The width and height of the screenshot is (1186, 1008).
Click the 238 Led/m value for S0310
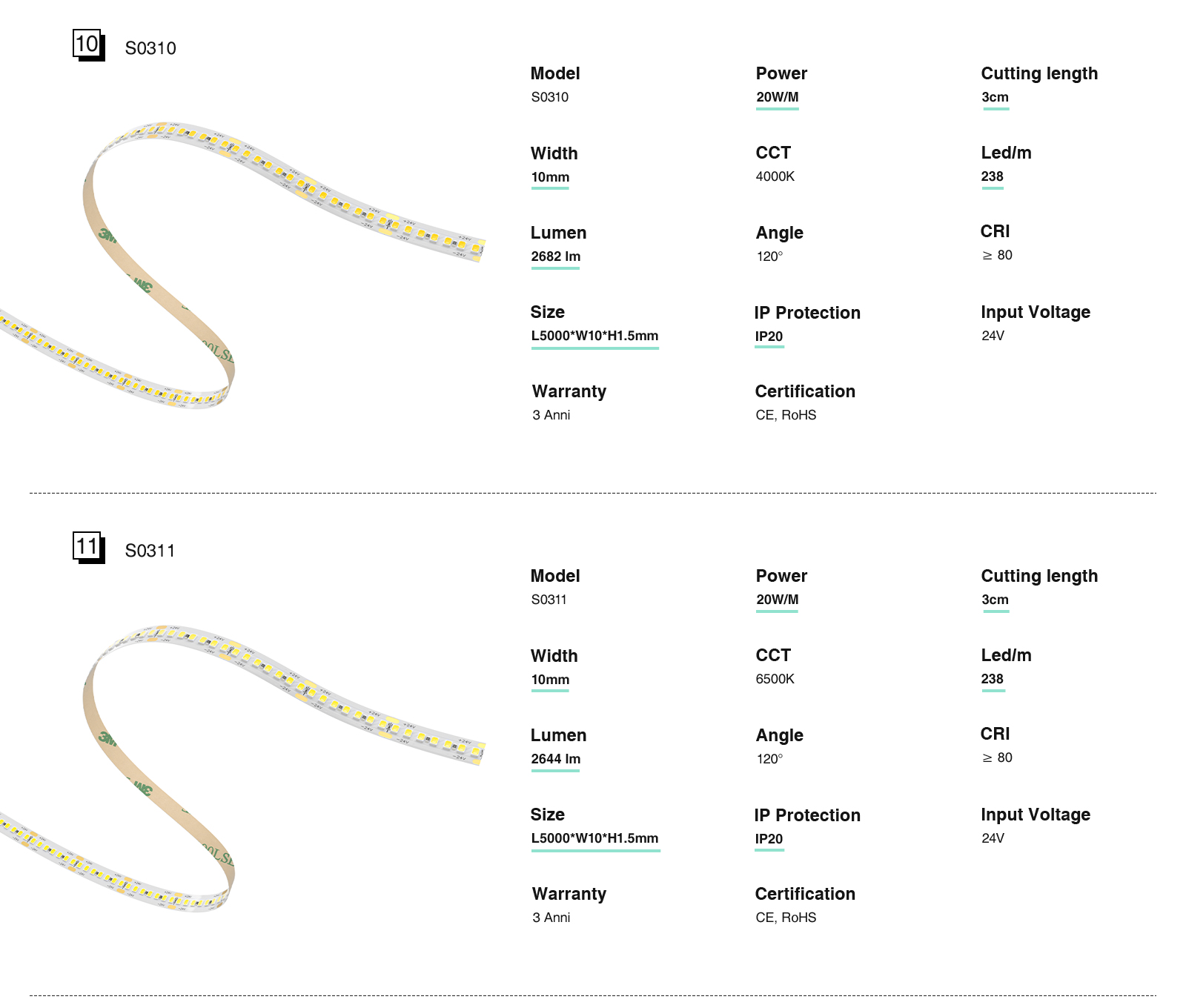click(x=992, y=176)
